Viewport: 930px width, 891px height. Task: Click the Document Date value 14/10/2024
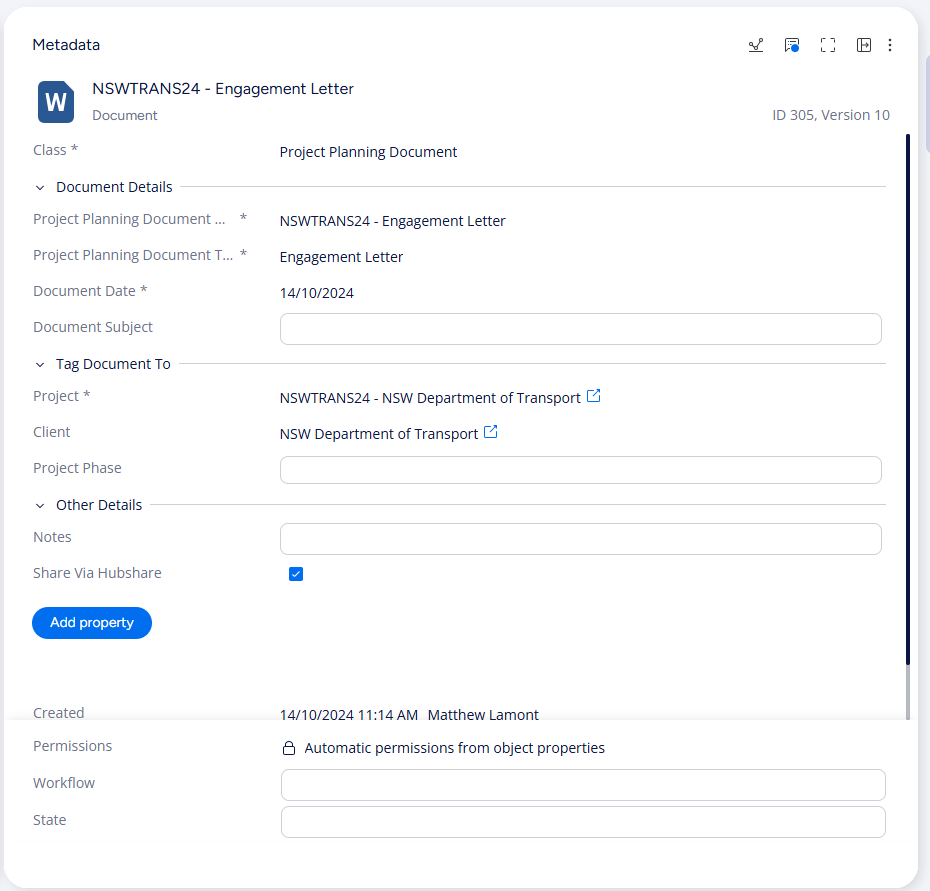(317, 293)
